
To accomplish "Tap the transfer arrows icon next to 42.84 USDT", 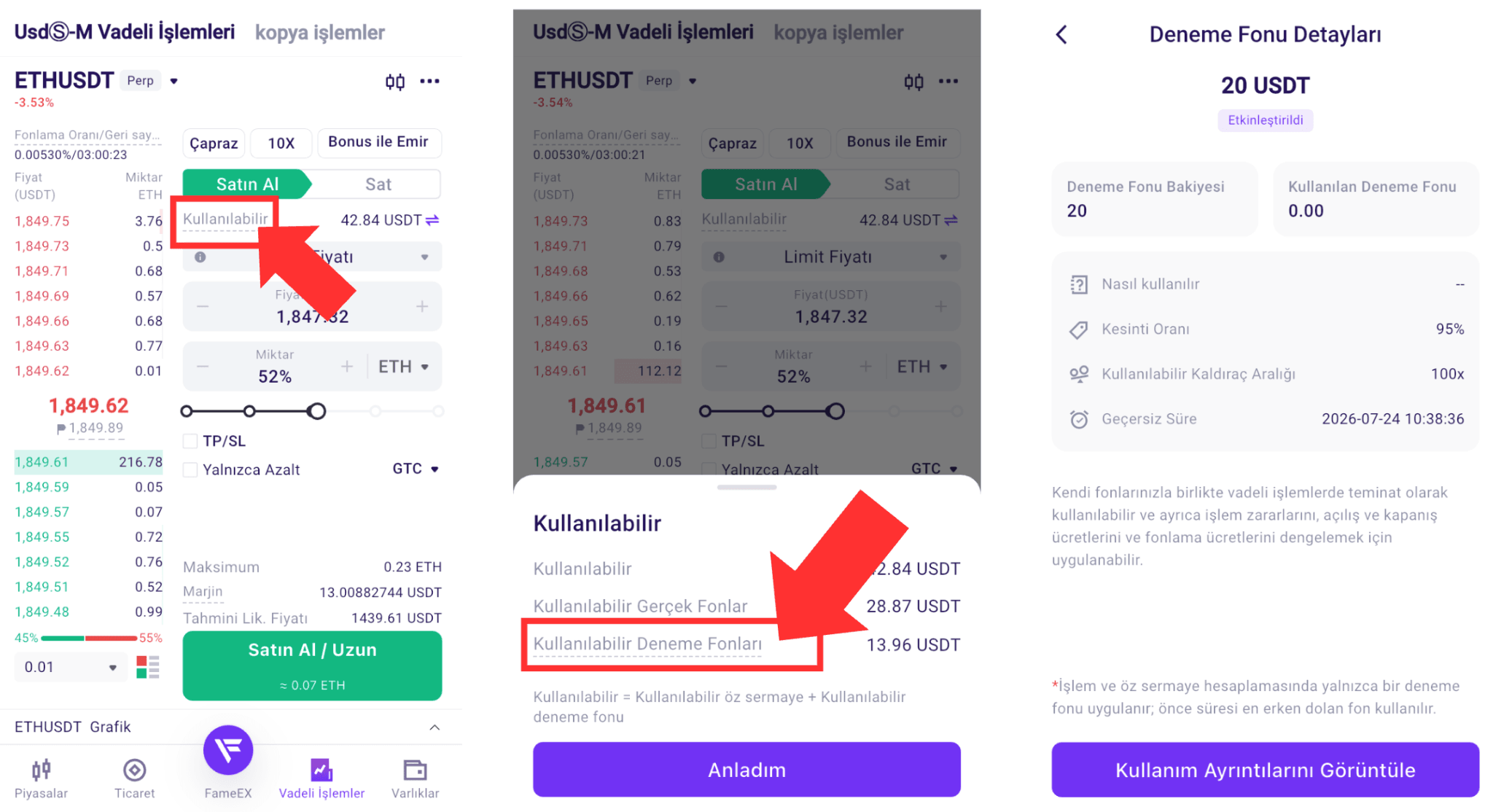I will (432, 220).
